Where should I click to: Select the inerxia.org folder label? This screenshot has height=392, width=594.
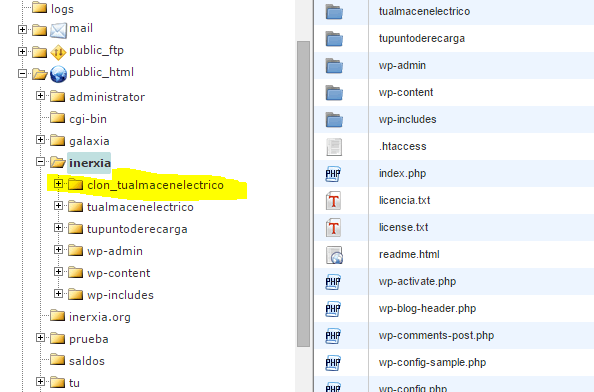click(100, 317)
